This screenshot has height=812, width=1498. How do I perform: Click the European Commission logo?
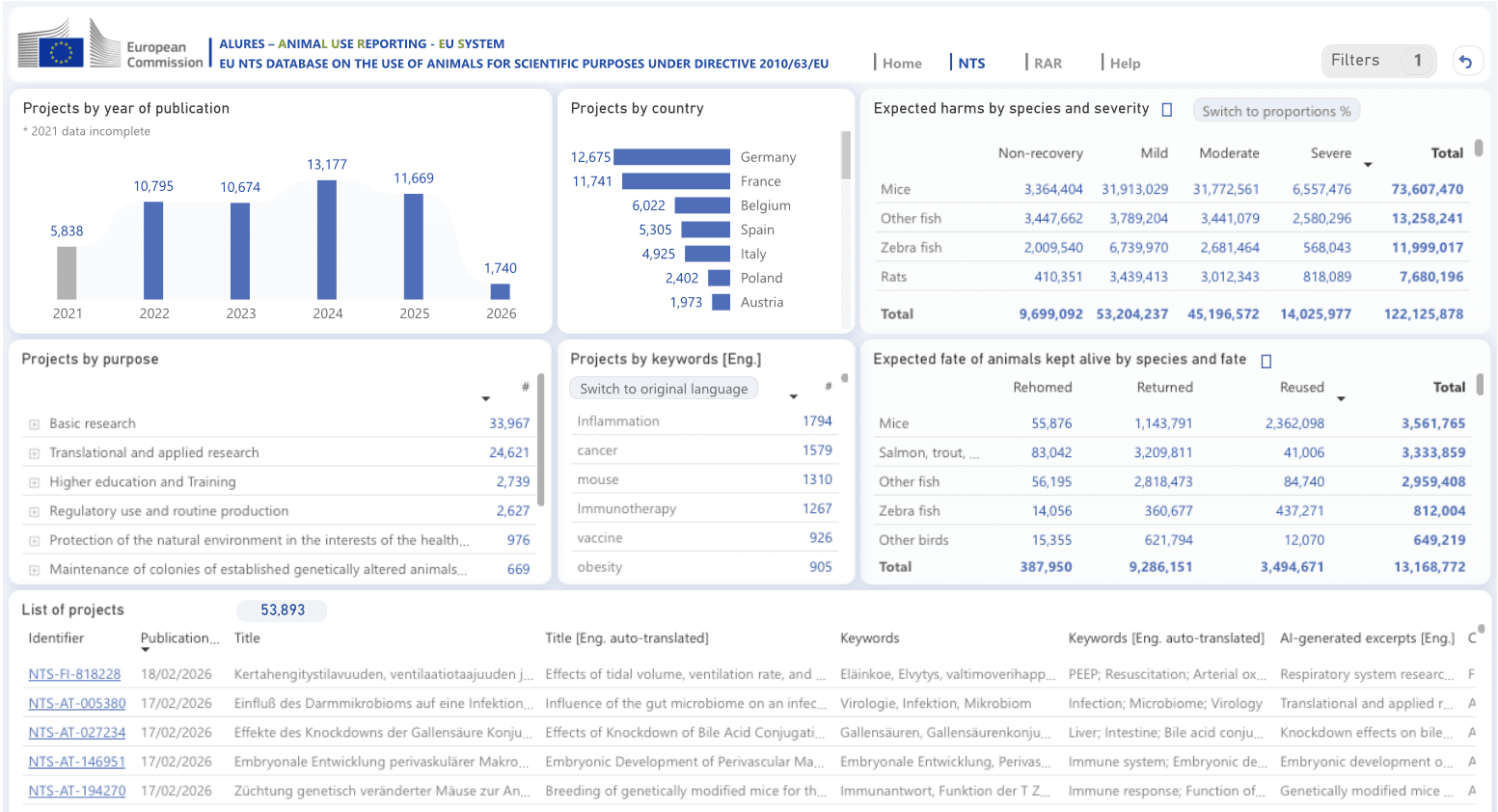110,46
